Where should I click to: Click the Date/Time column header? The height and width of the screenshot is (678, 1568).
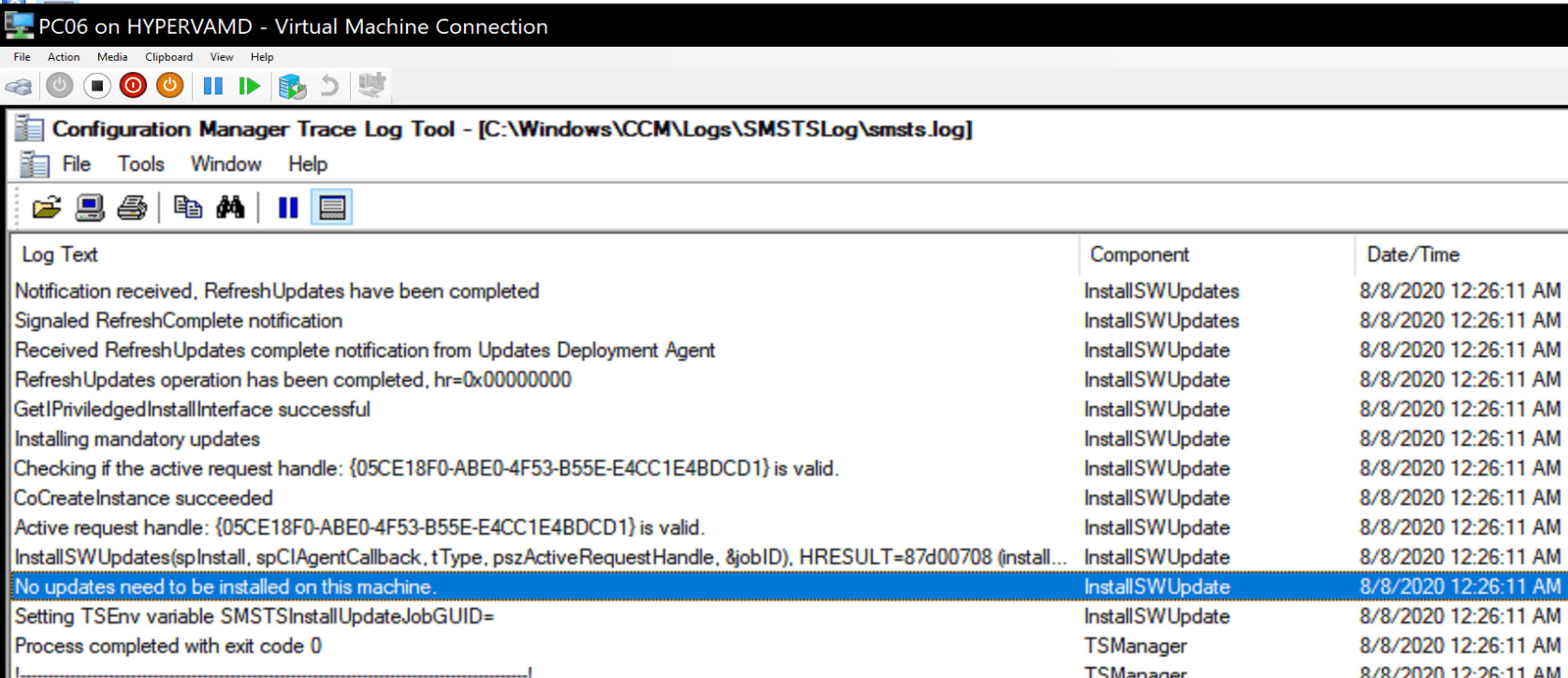1412,254
